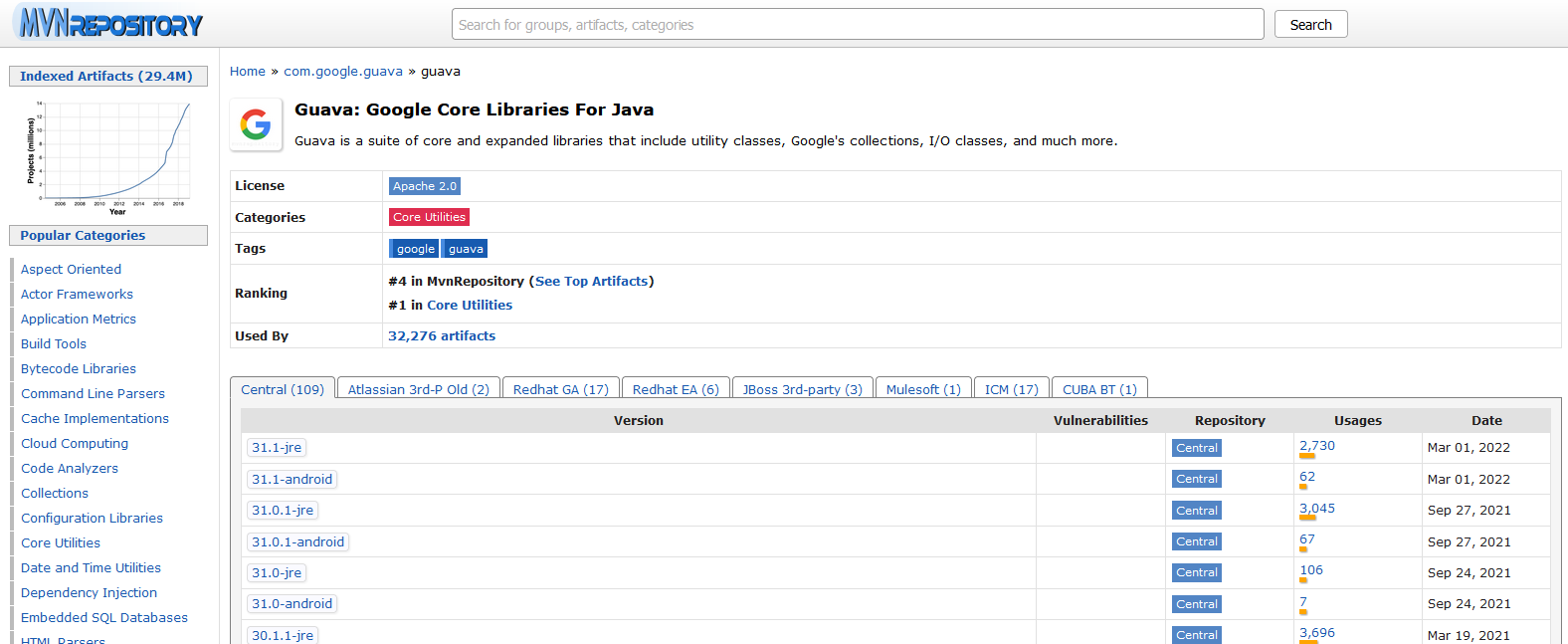Switch to Mulesoft (1) tab

[923, 389]
